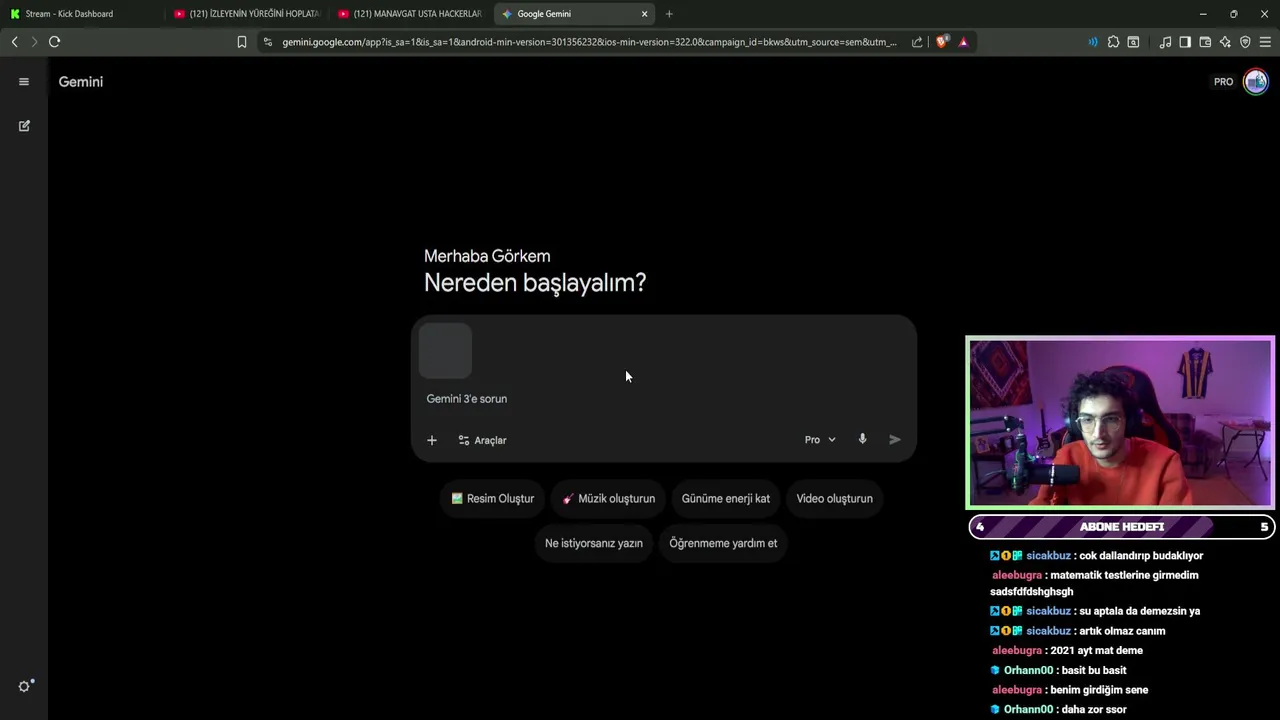Share this page from address bar
Image resolution: width=1280 pixels, height=720 pixels.
tap(917, 42)
